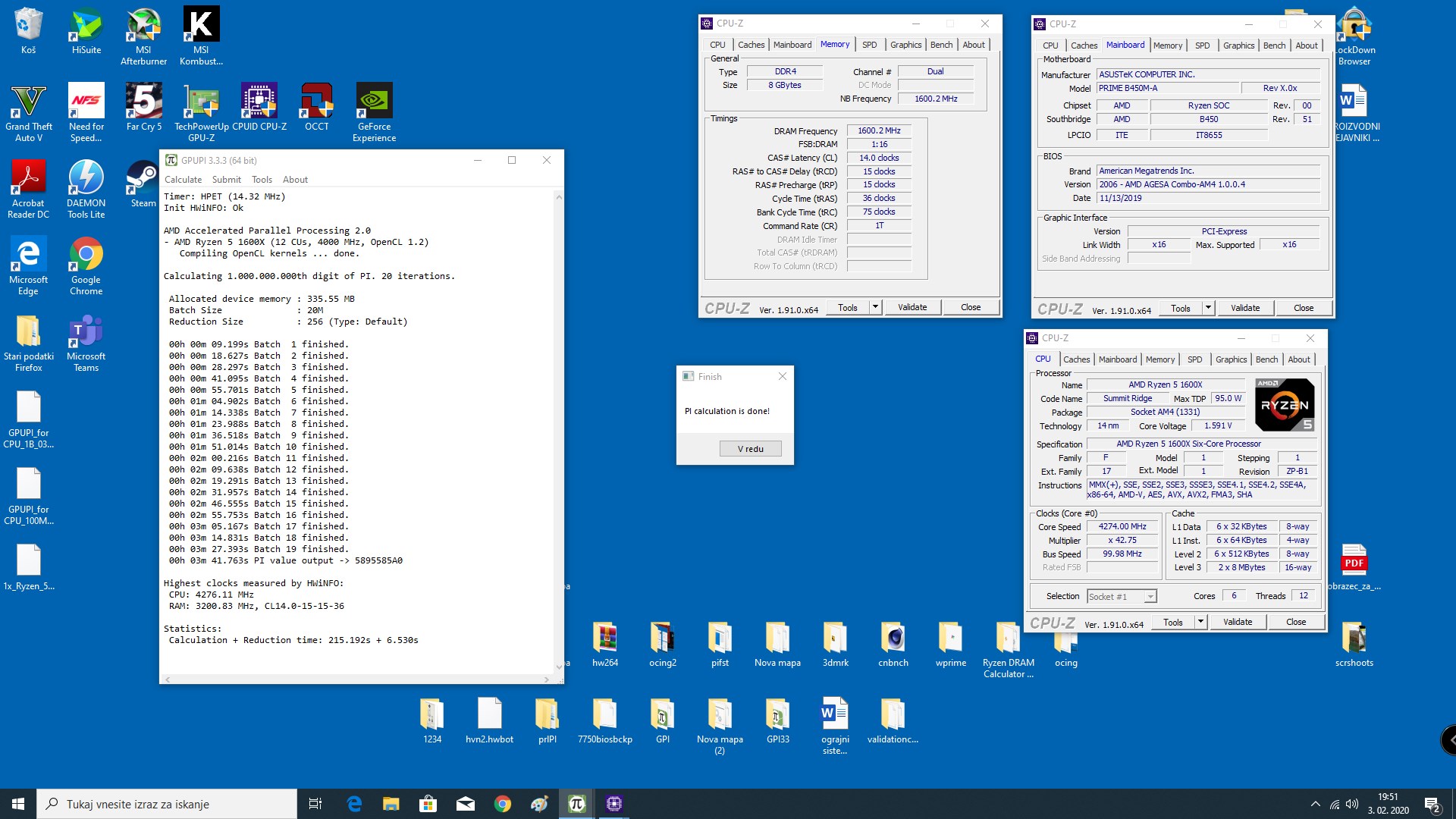The image size is (1456, 819).
Task: Launch Far Cry 5 shortcut
Action: pyautogui.click(x=144, y=107)
